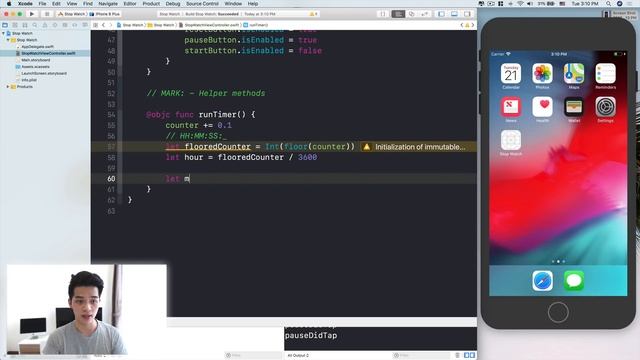
Task: Open the Navigate menu
Action: click(108, 4)
